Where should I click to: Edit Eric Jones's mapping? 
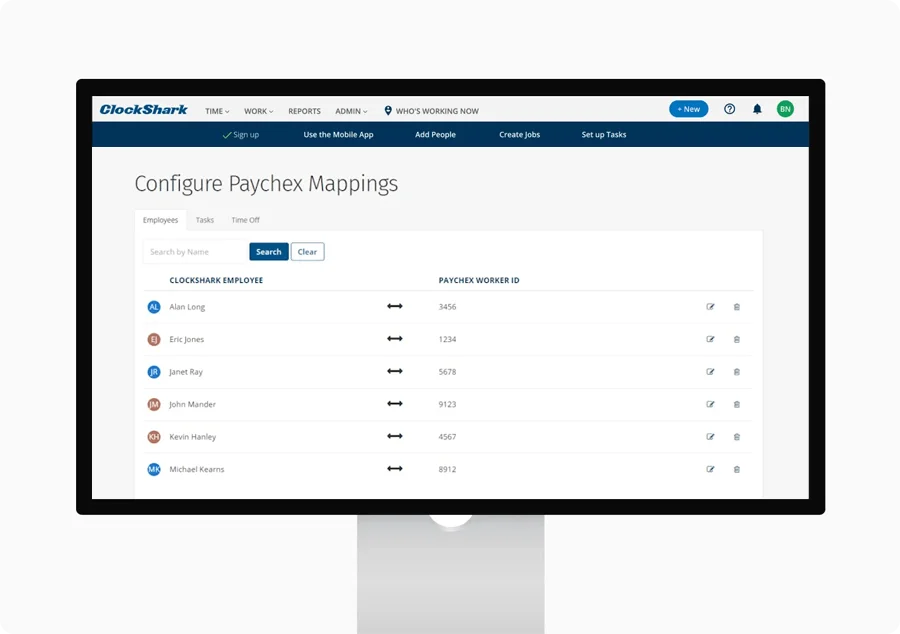point(711,339)
